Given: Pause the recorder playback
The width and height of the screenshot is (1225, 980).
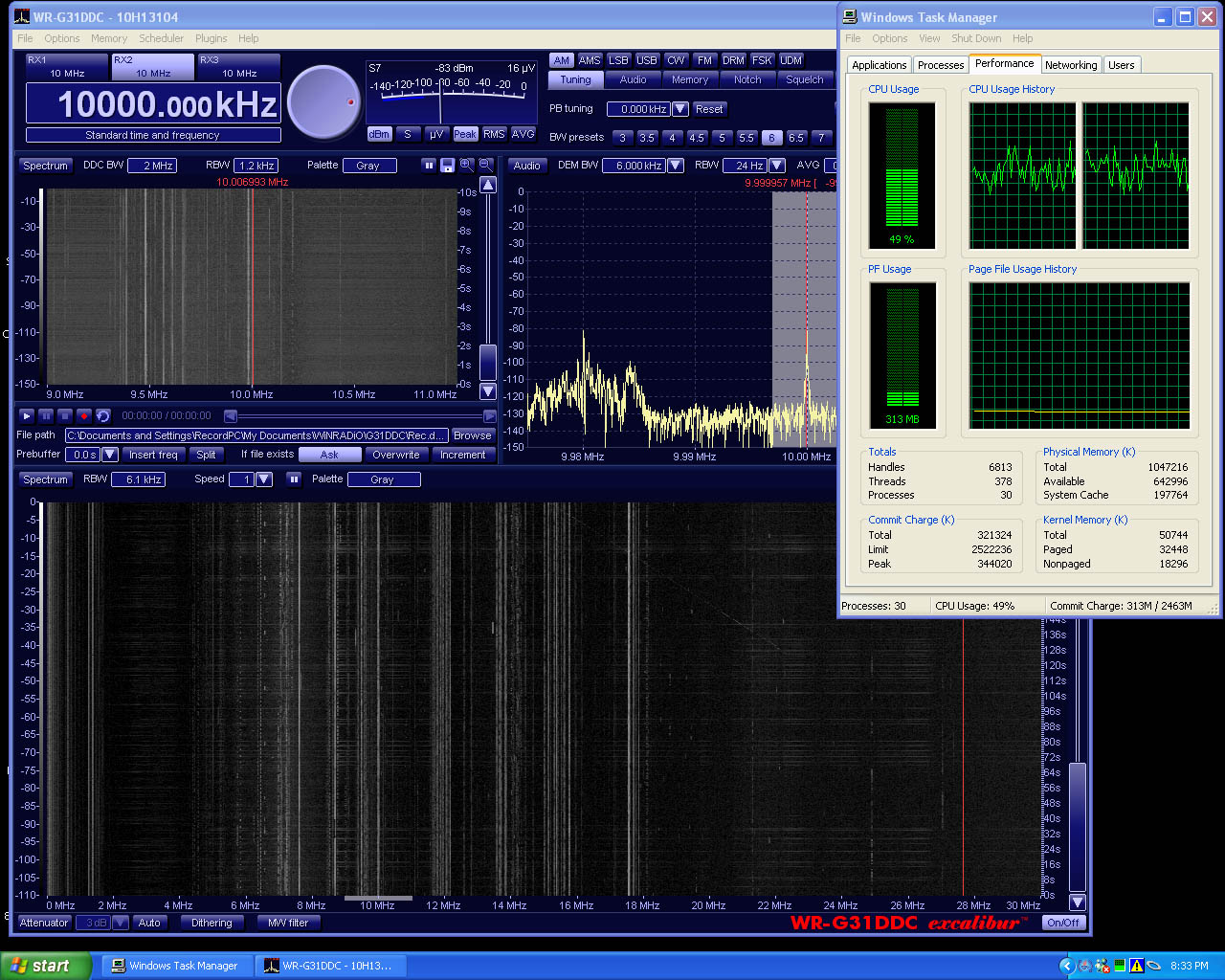Looking at the screenshot, I should [46, 415].
